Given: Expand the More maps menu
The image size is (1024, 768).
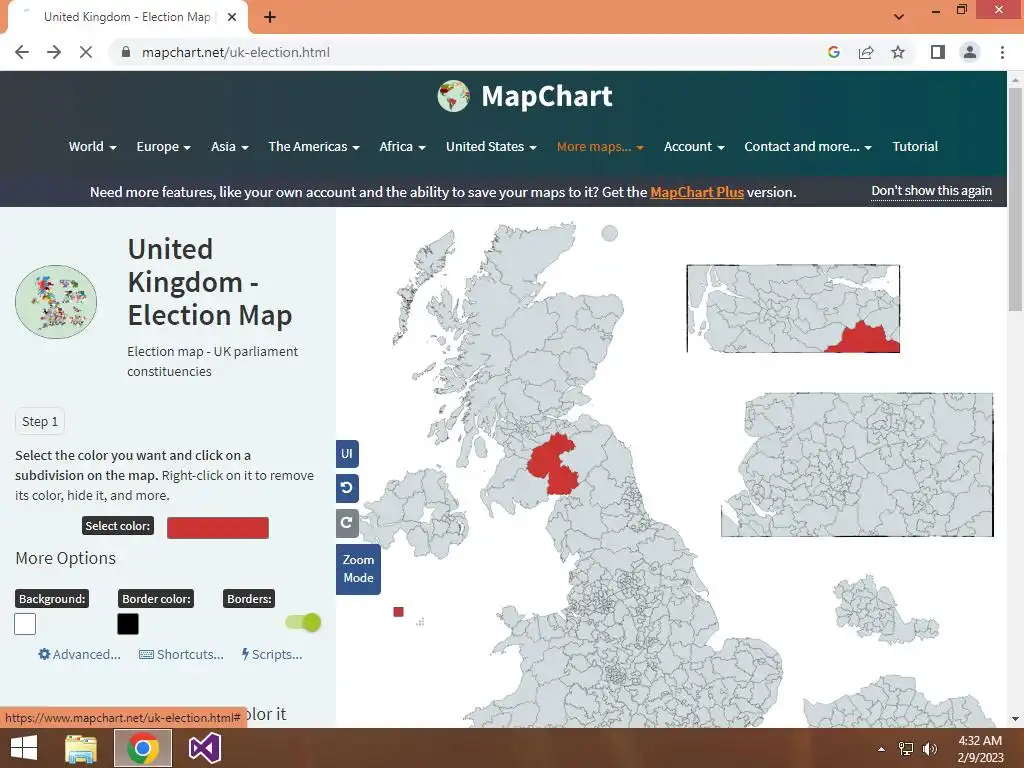Looking at the screenshot, I should tap(600, 147).
